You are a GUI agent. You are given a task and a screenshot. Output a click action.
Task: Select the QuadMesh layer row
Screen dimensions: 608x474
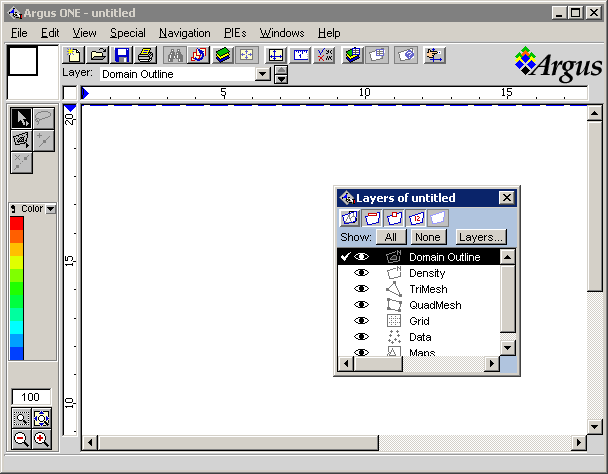[419, 305]
